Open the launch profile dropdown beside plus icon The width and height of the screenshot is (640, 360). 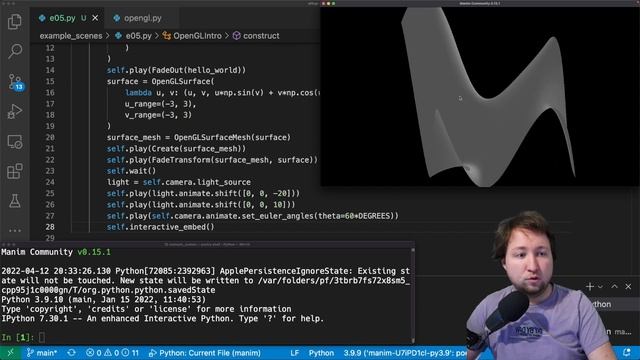(600, 287)
